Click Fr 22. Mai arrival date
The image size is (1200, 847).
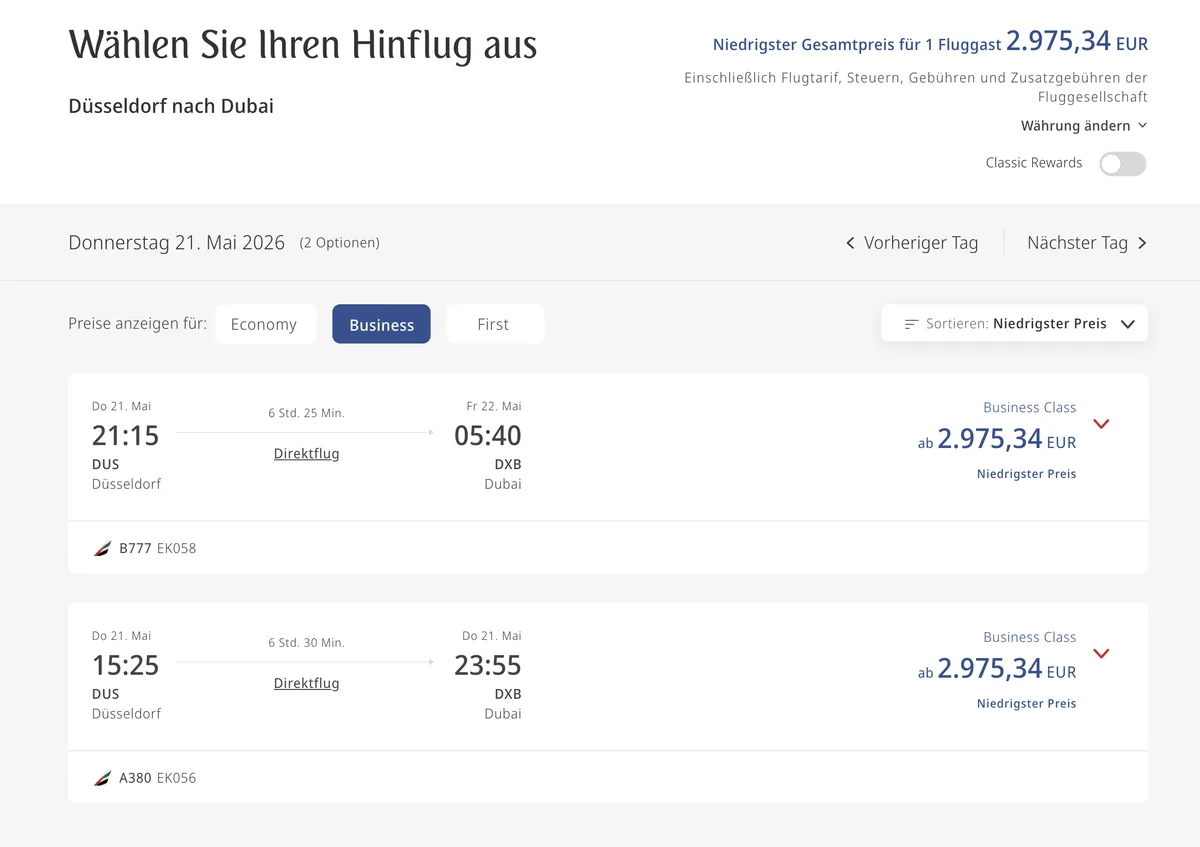pyautogui.click(x=494, y=406)
